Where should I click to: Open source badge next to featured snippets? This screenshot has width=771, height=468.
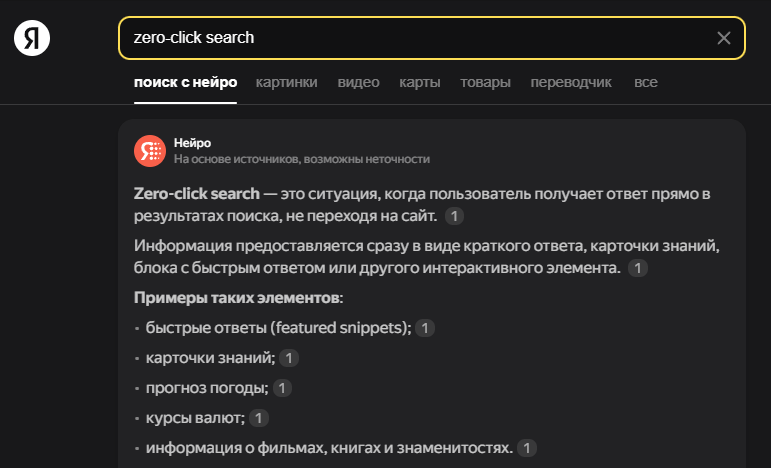[x=425, y=328]
